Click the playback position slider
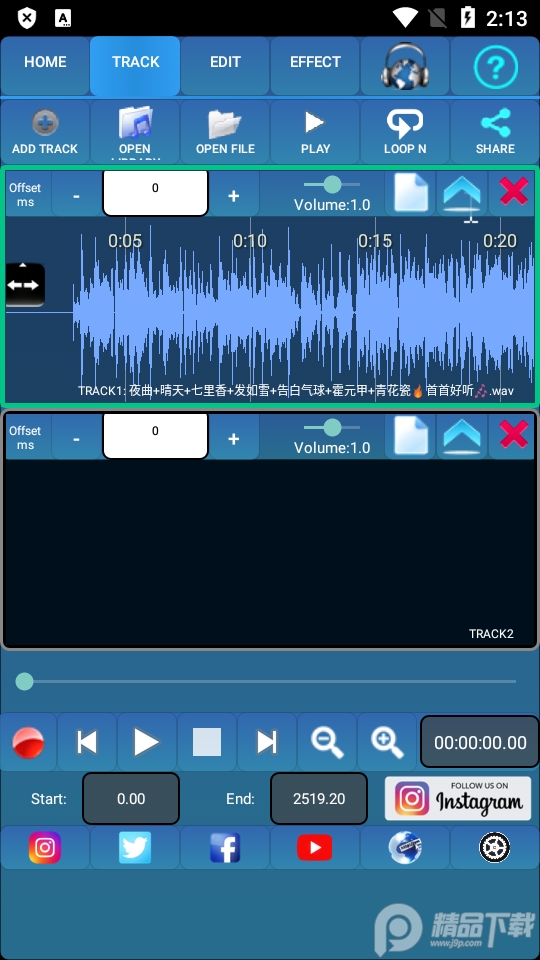The height and width of the screenshot is (960, 540). coord(265,681)
